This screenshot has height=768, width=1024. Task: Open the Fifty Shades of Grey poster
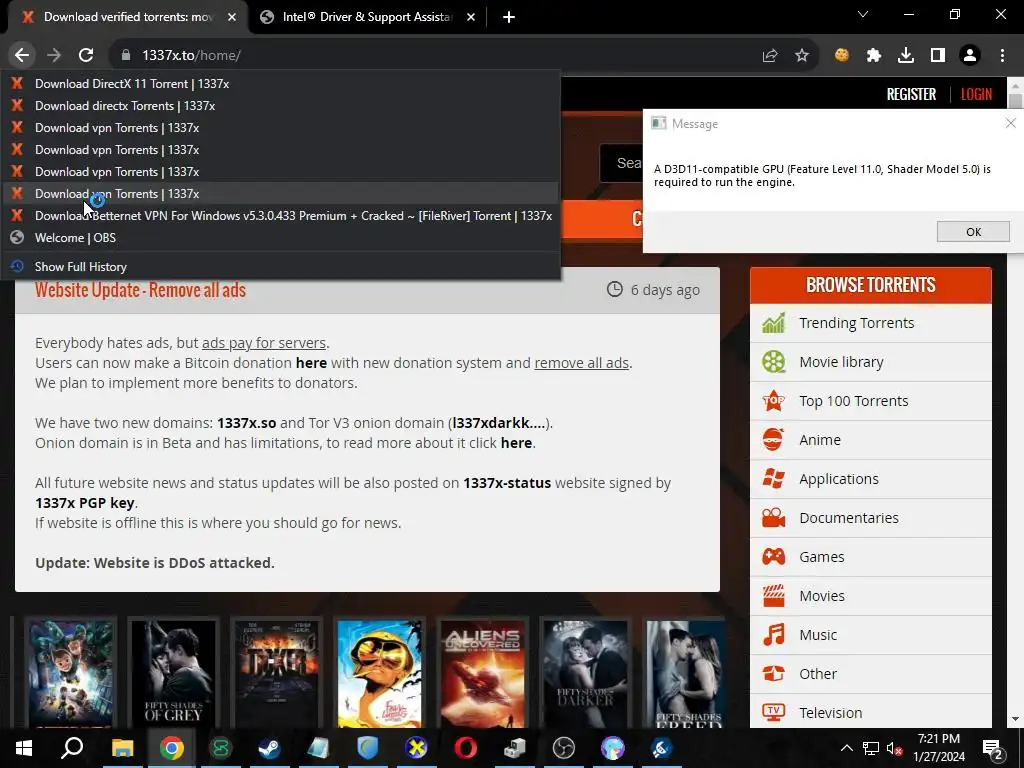pyautogui.click(x=173, y=673)
